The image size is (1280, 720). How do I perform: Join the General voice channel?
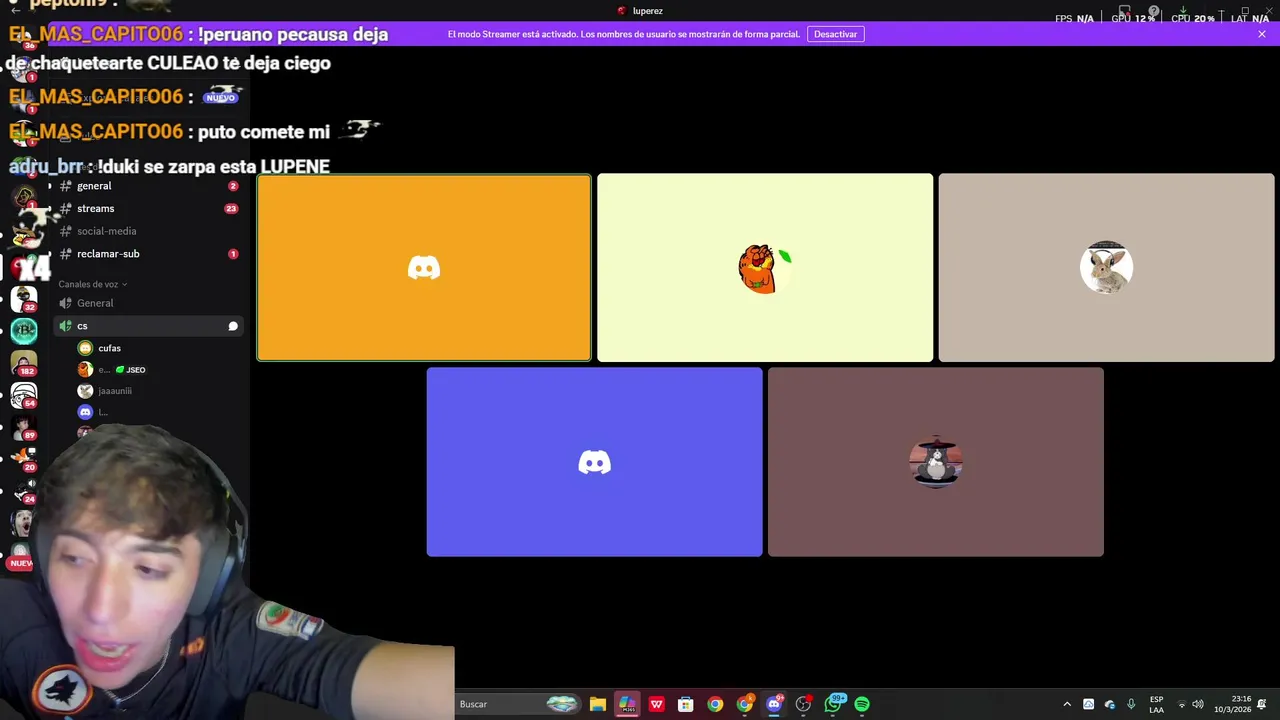tap(148, 303)
